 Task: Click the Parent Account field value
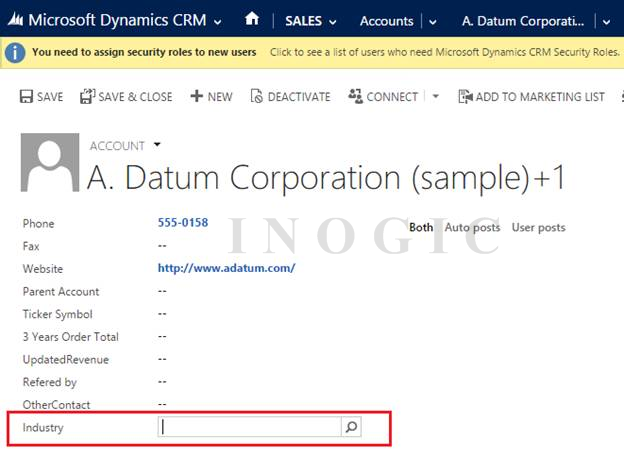(x=162, y=291)
